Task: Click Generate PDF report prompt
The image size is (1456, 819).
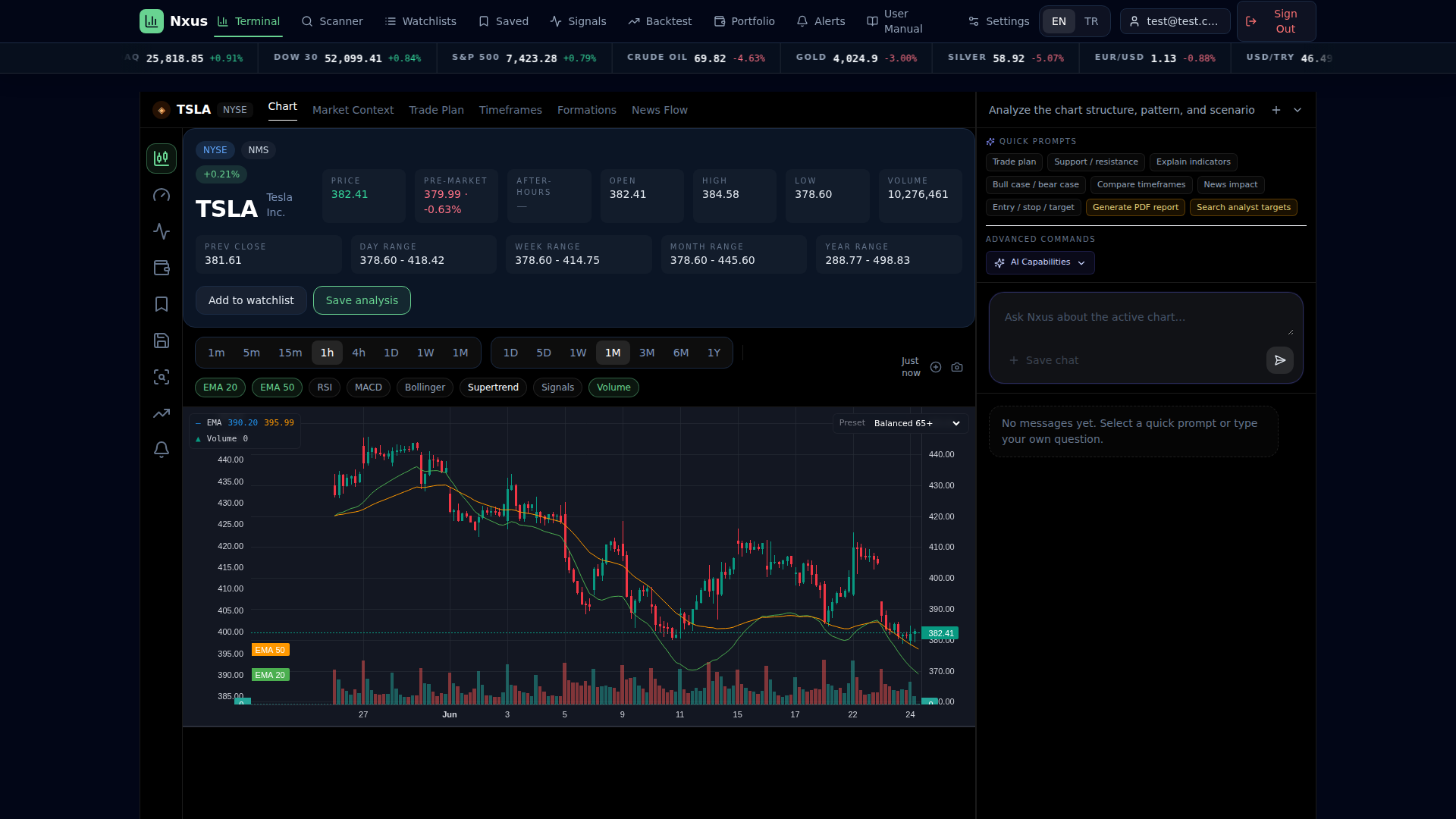Action: click(1135, 207)
